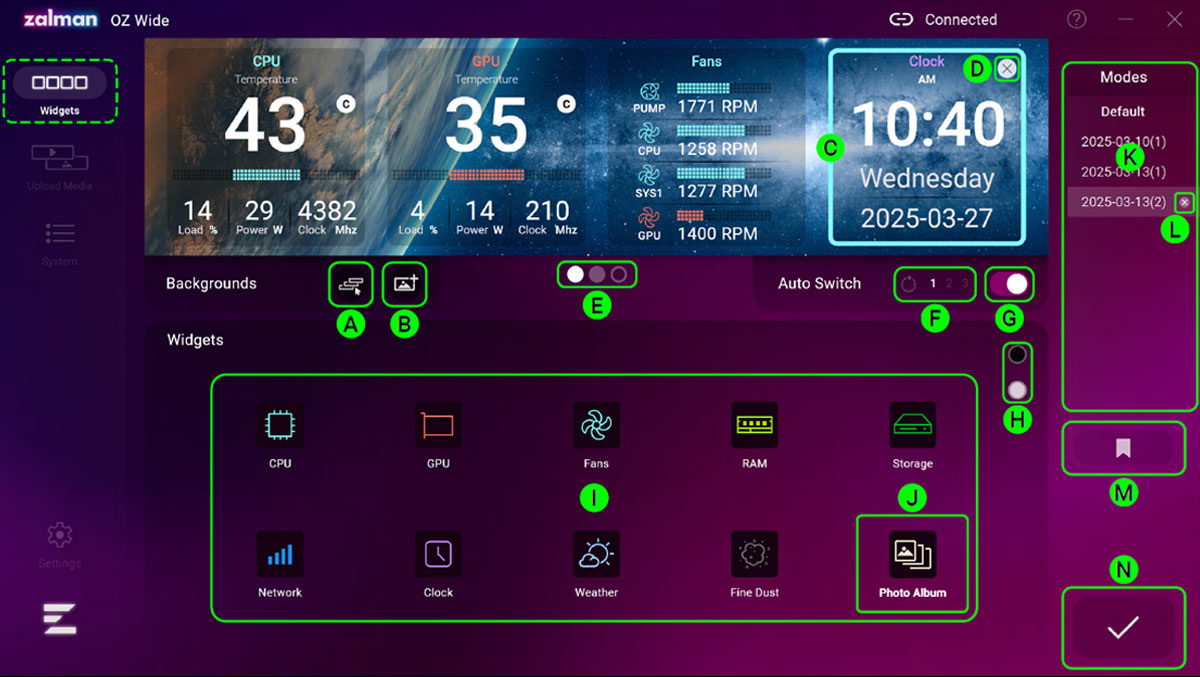Save current layout with bookmark button
Image resolution: width=1200 pixels, height=677 pixels.
(1123, 449)
